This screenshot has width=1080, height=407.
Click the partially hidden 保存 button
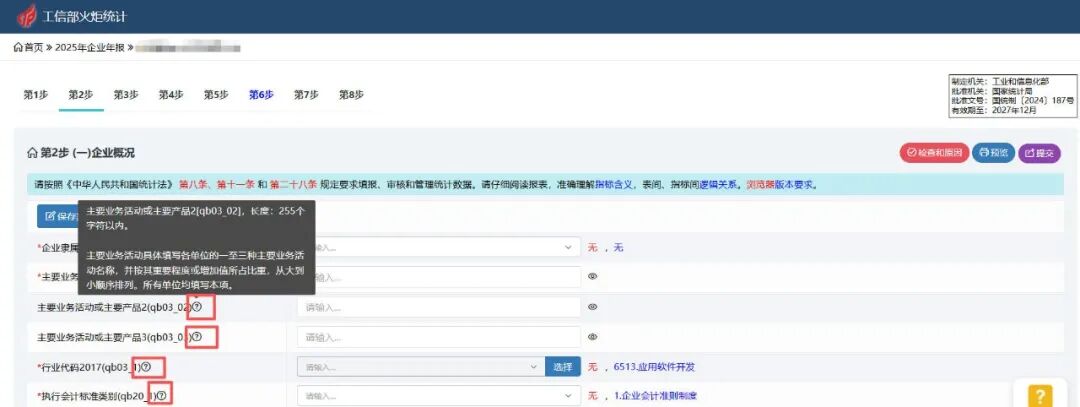pos(58,216)
